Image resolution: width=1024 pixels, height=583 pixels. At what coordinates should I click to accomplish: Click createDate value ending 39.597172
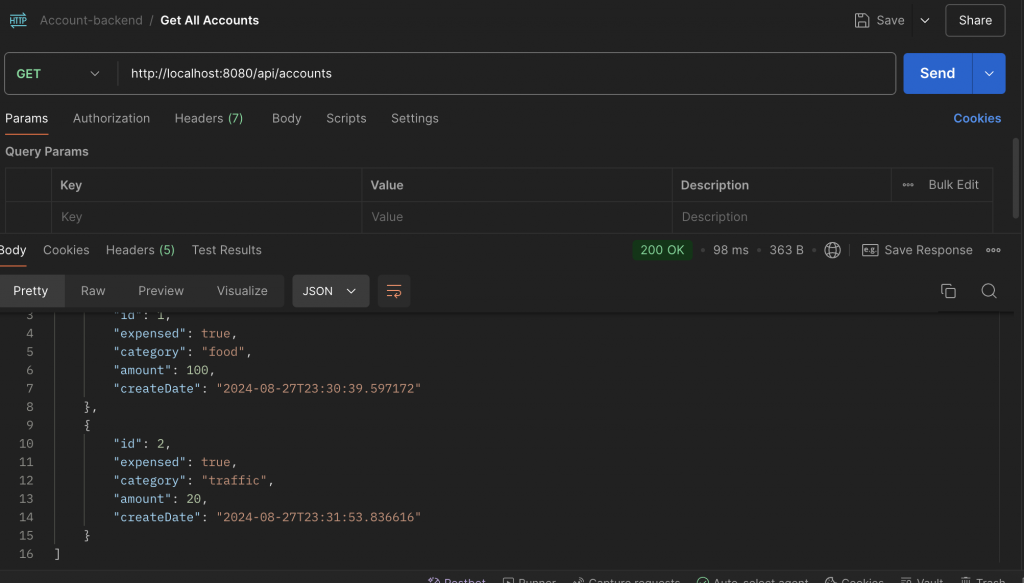click(x=319, y=388)
